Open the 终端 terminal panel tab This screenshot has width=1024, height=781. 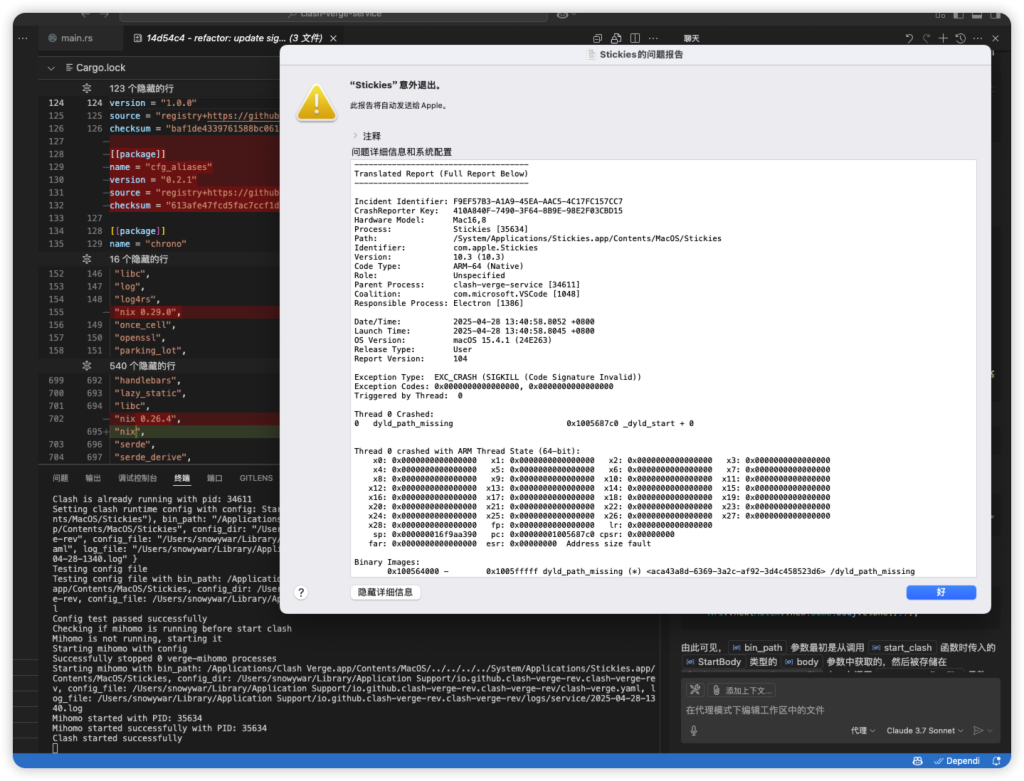pos(181,479)
